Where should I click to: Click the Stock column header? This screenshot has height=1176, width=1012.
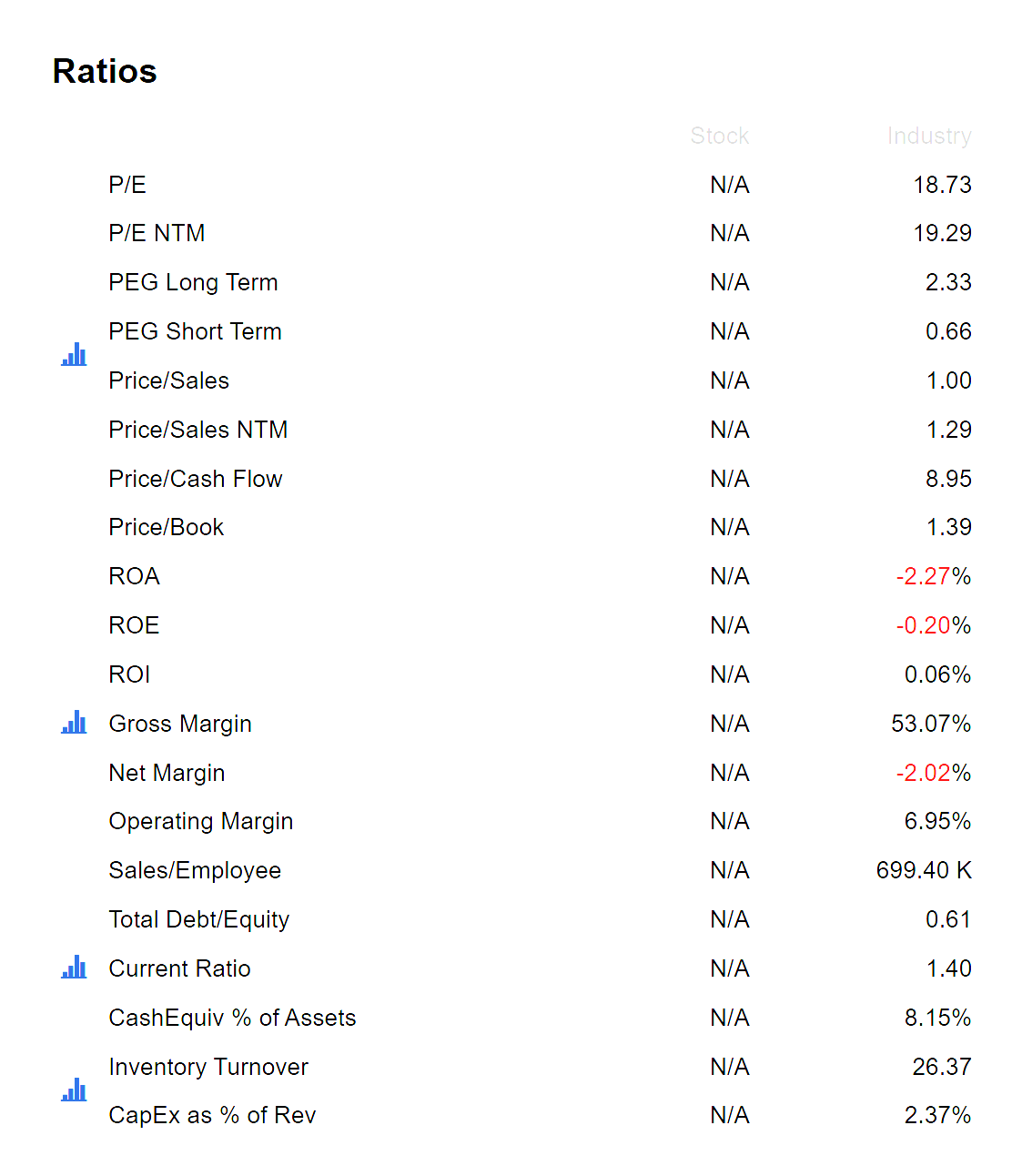pos(719,136)
